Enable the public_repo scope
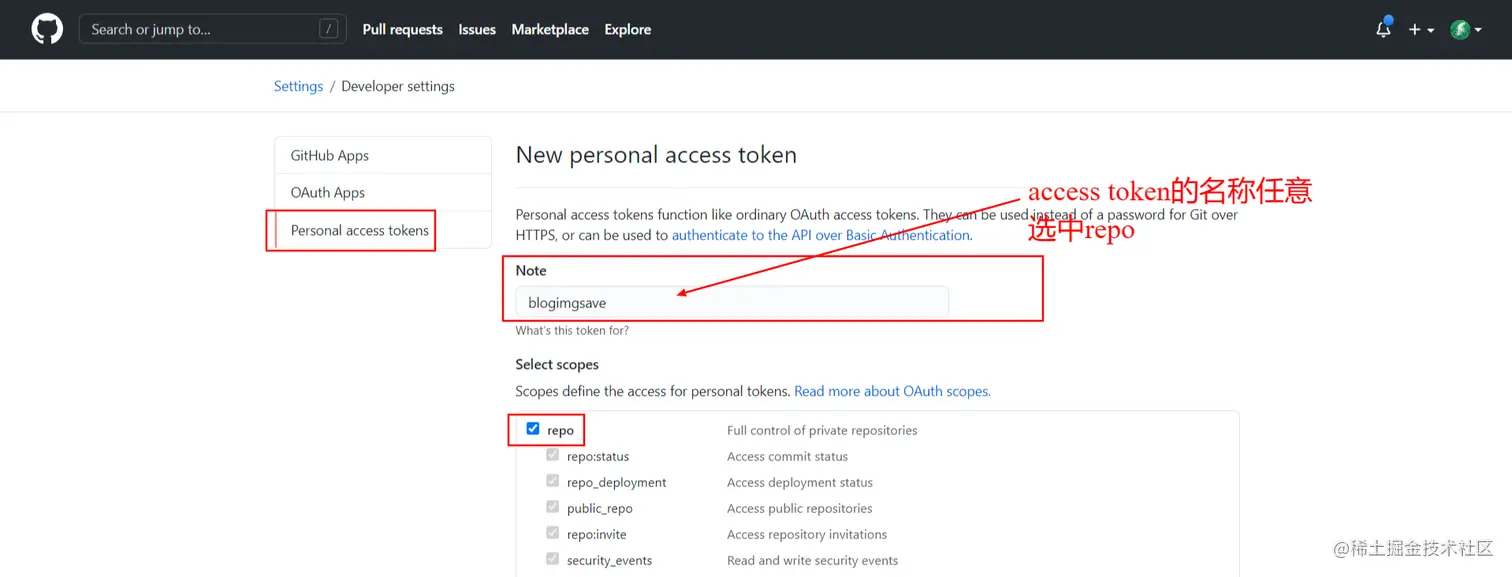 (x=552, y=507)
